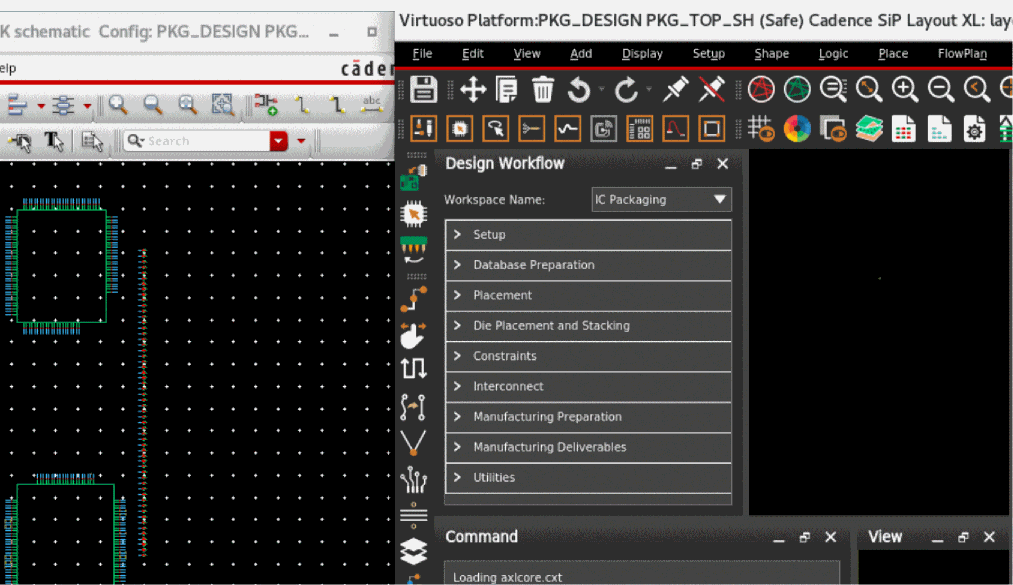
Task: Select the square shape edit mode icon
Action: click(x=711, y=129)
